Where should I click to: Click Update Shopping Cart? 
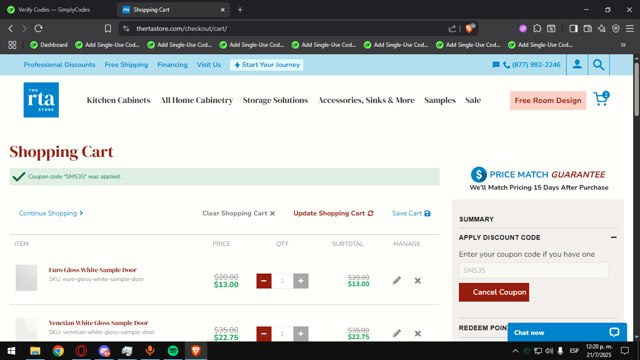(333, 213)
